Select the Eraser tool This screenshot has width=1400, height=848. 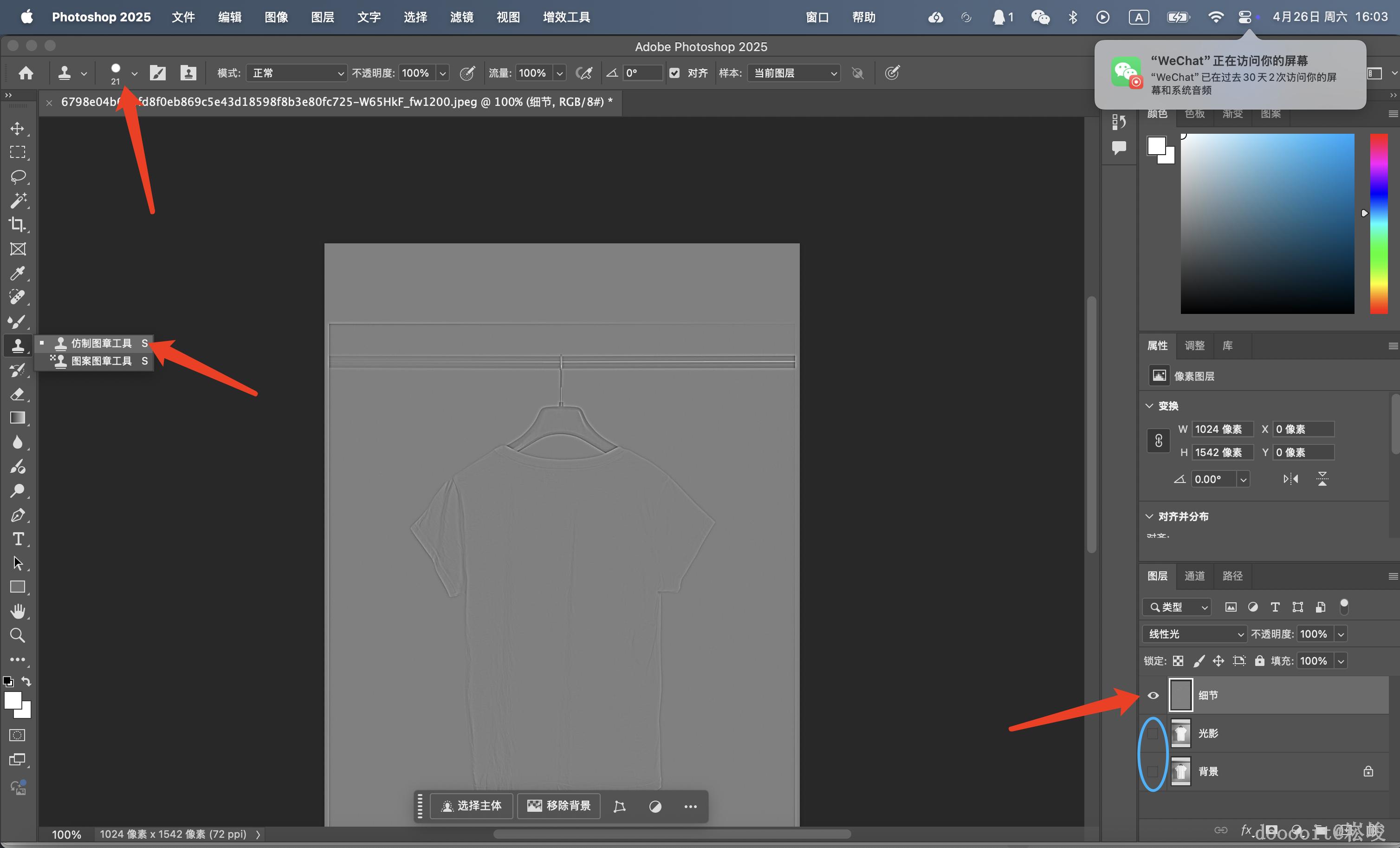tap(18, 394)
